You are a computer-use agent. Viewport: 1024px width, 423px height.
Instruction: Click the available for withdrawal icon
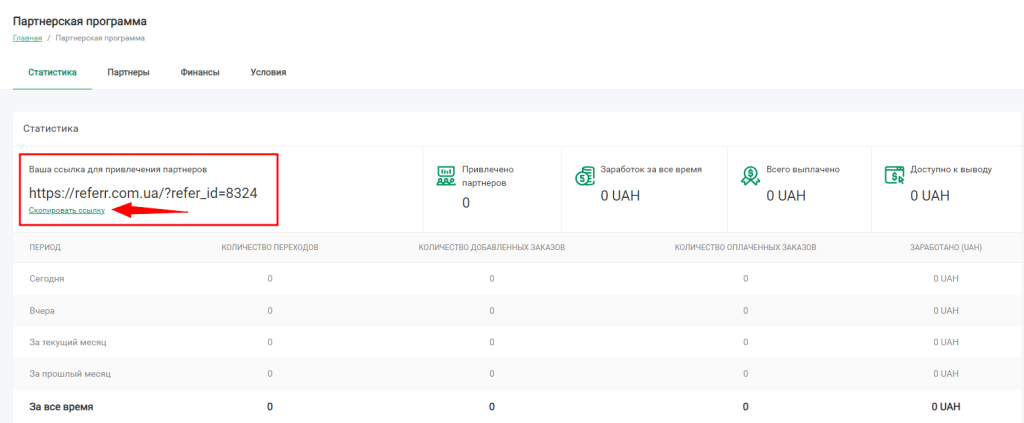tap(894, 176)
